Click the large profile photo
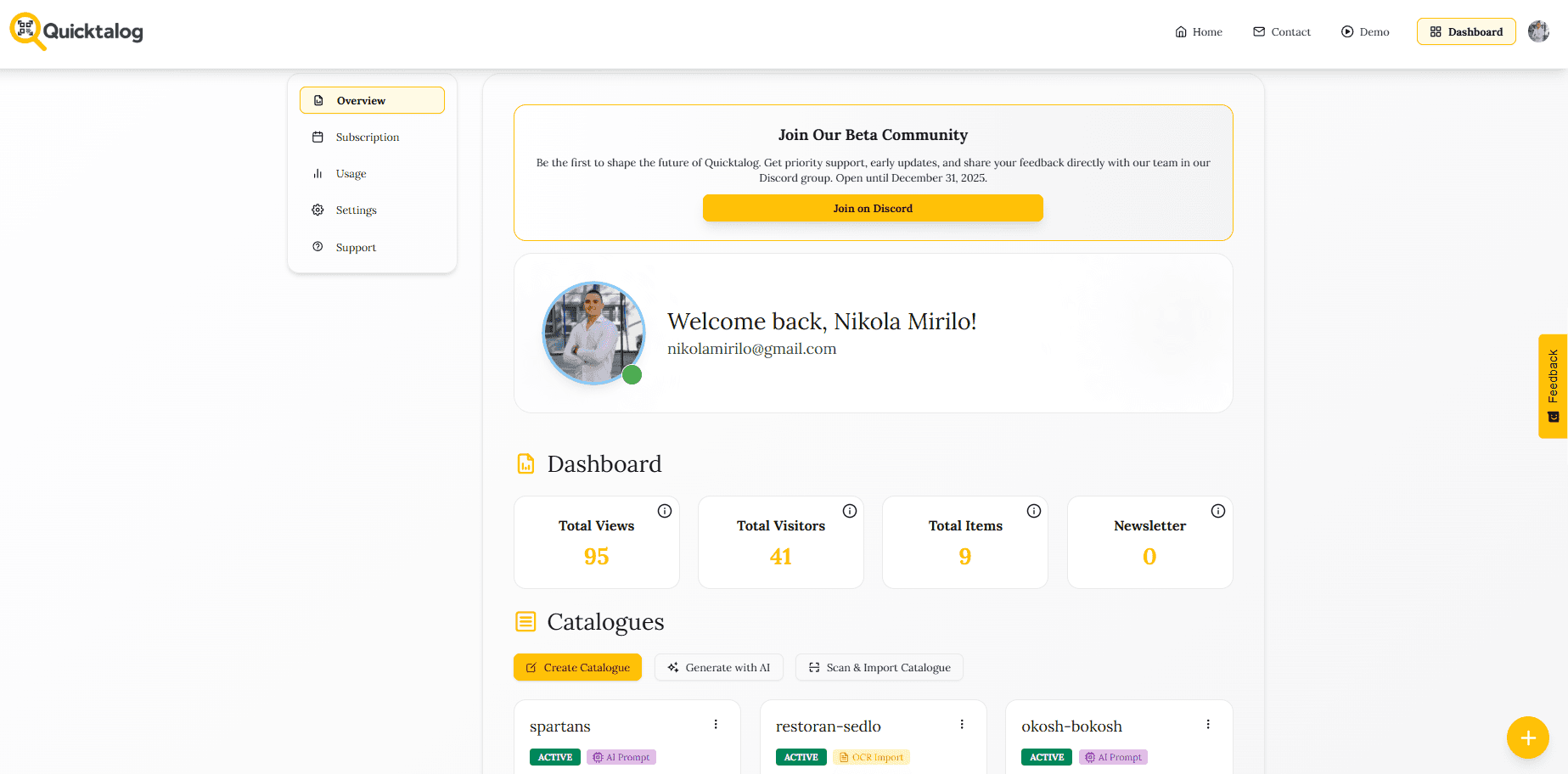Viewport: 1568px width, 774px height. (593, 333)
